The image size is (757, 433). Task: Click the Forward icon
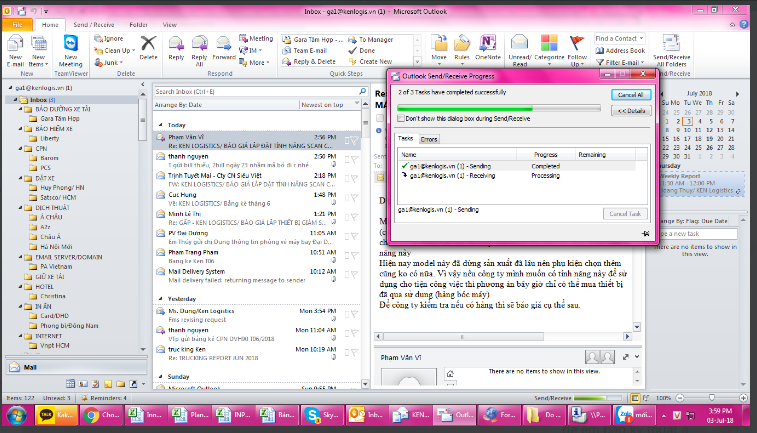224,43
